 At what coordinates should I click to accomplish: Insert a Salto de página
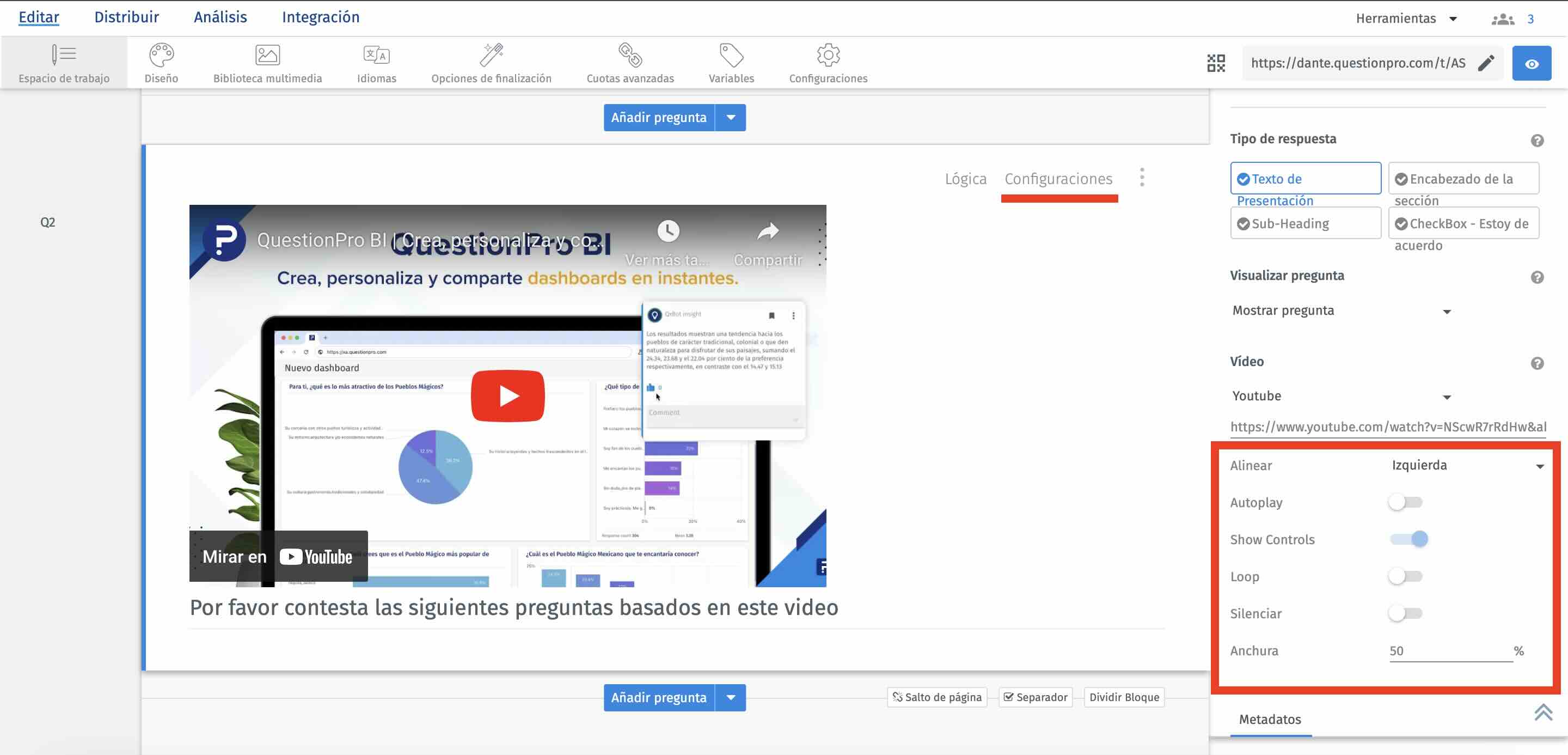pos(938,698)
